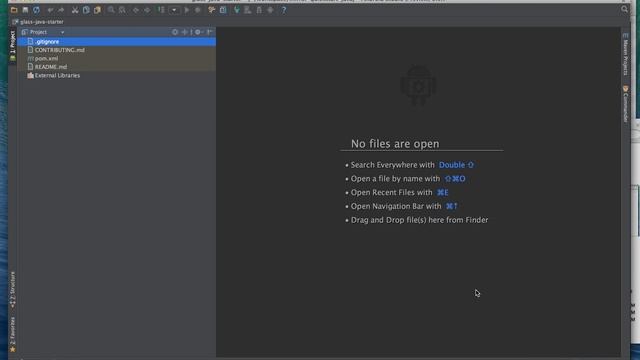Click the Save All toolbar icon

[25, 10]
